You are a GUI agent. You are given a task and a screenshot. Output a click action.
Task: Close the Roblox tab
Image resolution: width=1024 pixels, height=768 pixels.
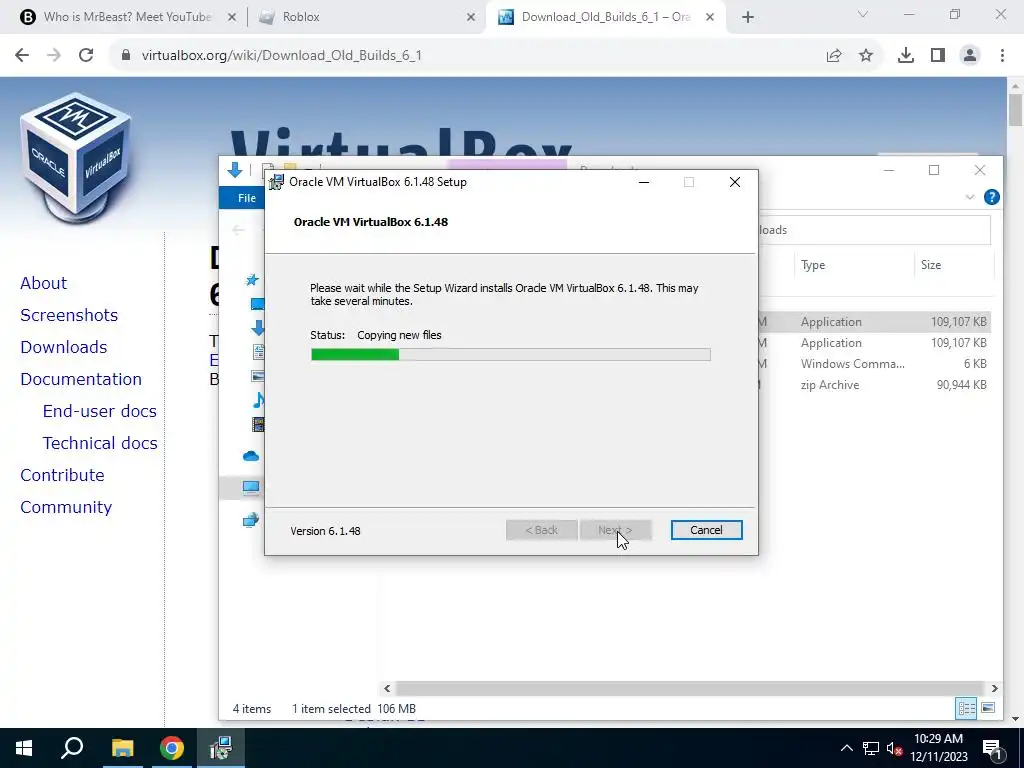click(471, 17)
